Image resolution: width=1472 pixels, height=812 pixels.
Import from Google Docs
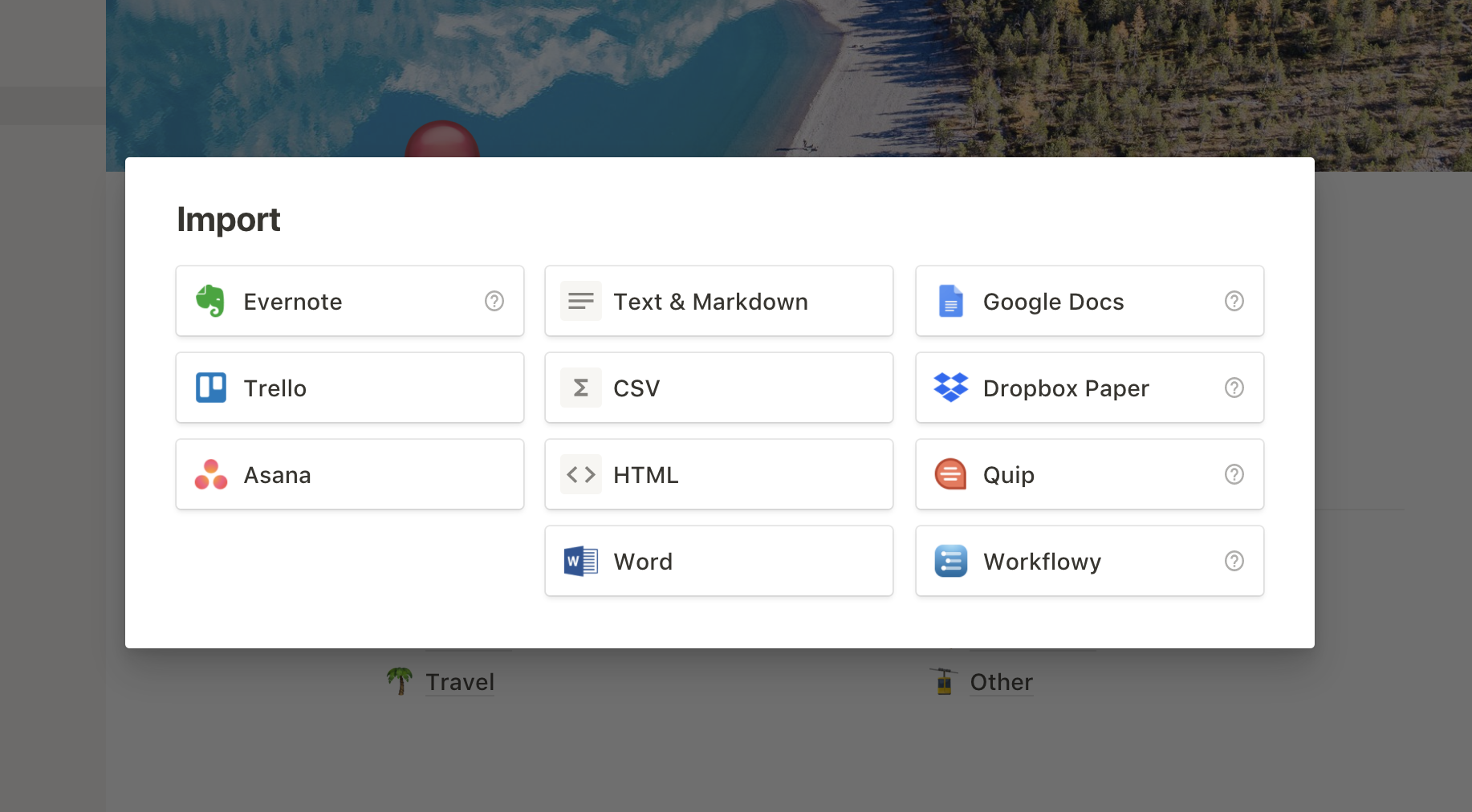pos(1090,301)
